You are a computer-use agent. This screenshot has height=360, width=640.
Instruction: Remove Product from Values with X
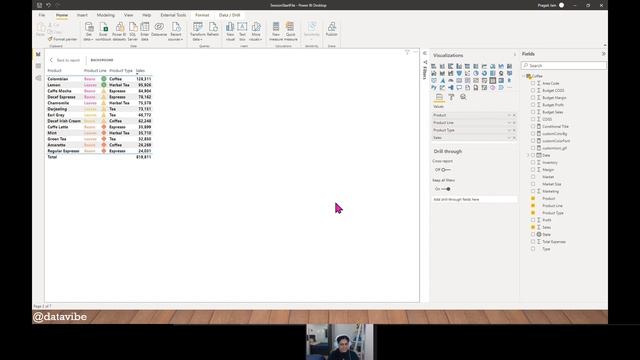click(514, 115)
